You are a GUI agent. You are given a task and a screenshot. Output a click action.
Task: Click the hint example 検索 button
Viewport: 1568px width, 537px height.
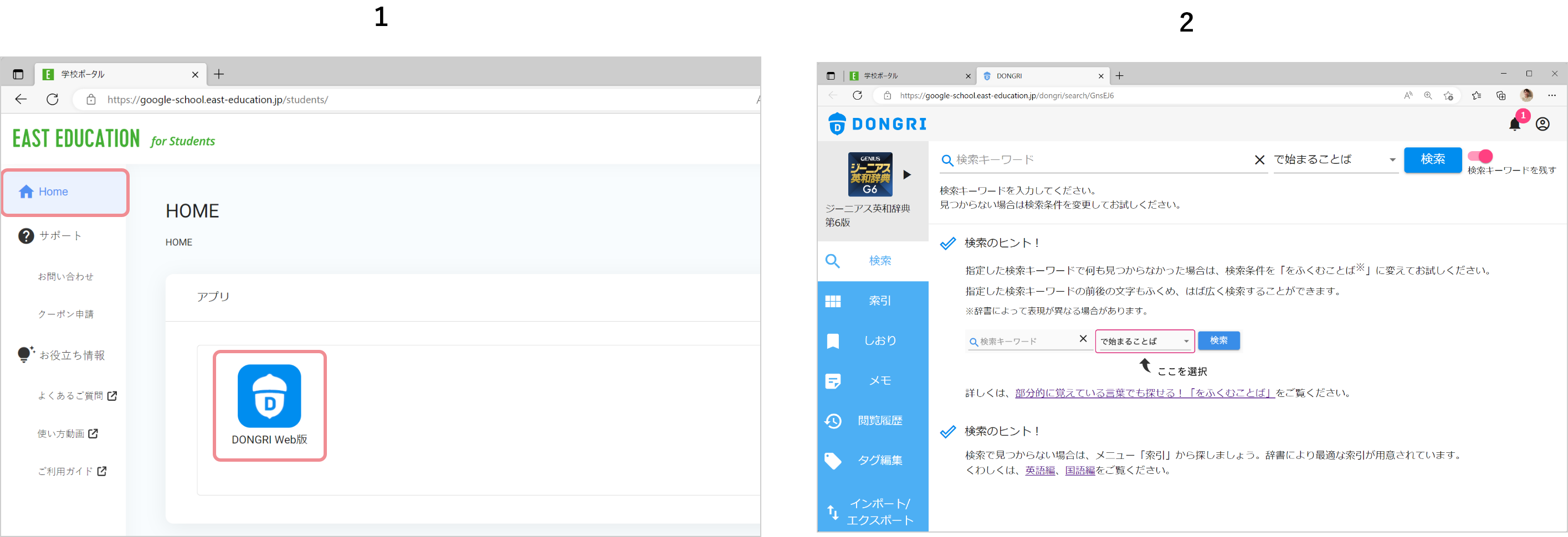[1218, 340]
